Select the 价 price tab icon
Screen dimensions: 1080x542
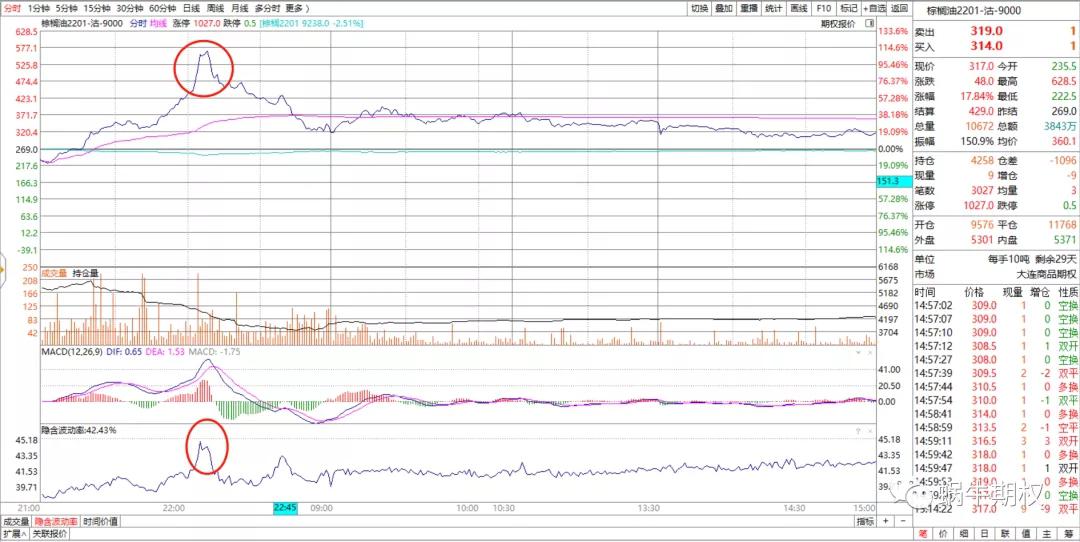(946, 534)
